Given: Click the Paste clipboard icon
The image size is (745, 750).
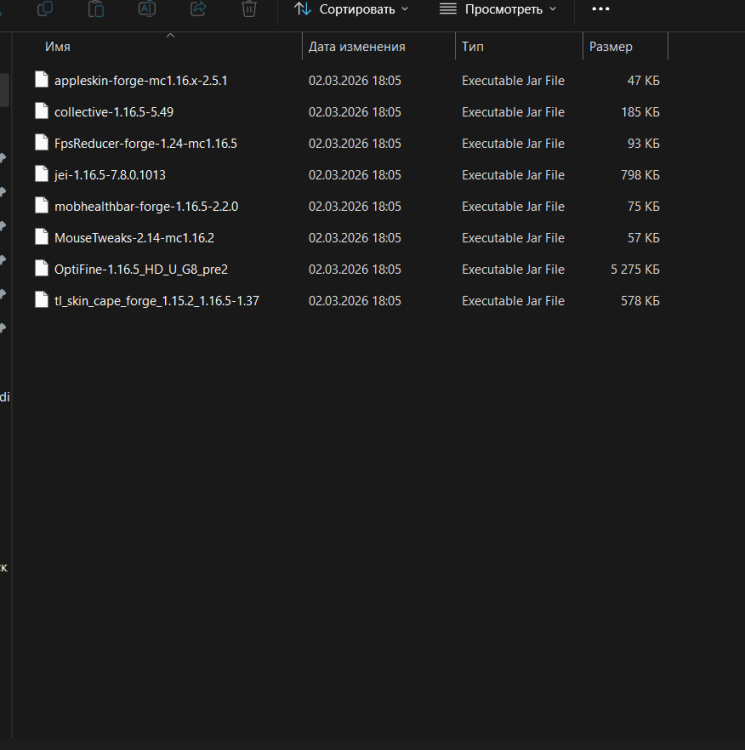Looking at the screenshot, I should (96, 9).
